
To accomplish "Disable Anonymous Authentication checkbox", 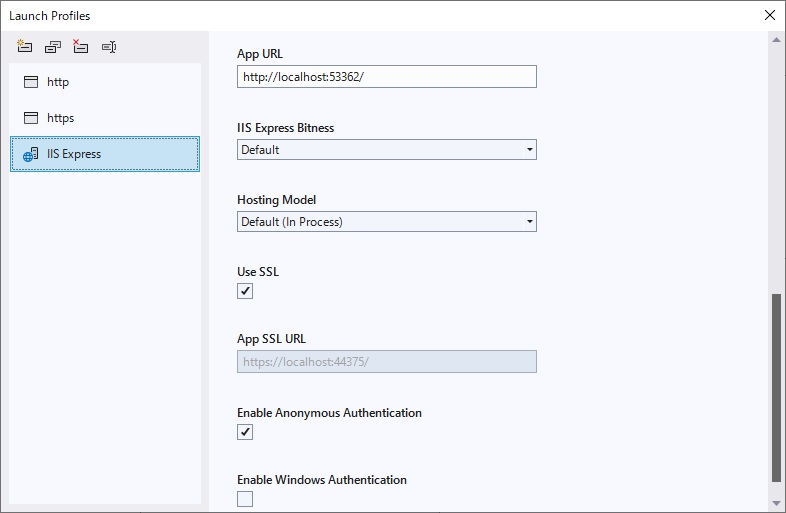I will [245, 432].
